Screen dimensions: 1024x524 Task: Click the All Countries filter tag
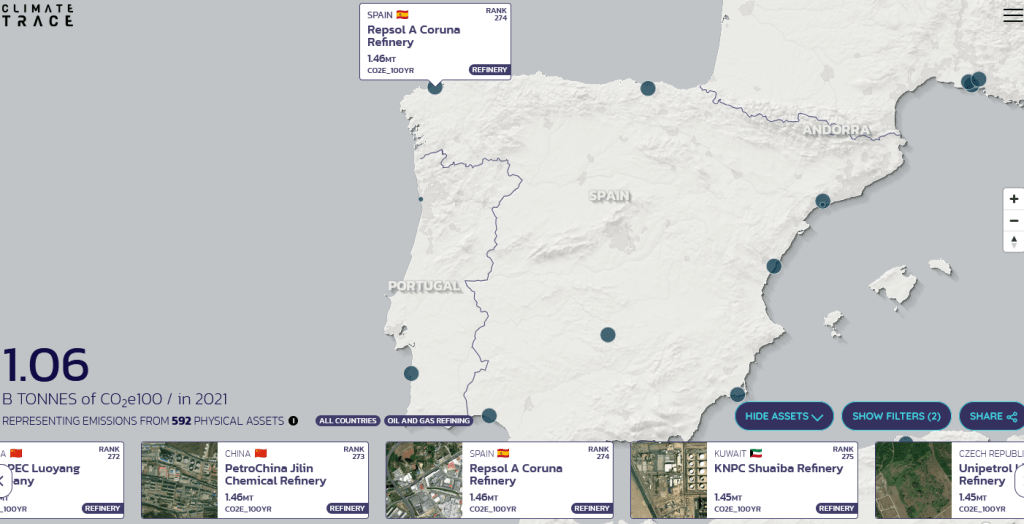tap(348, 421)
